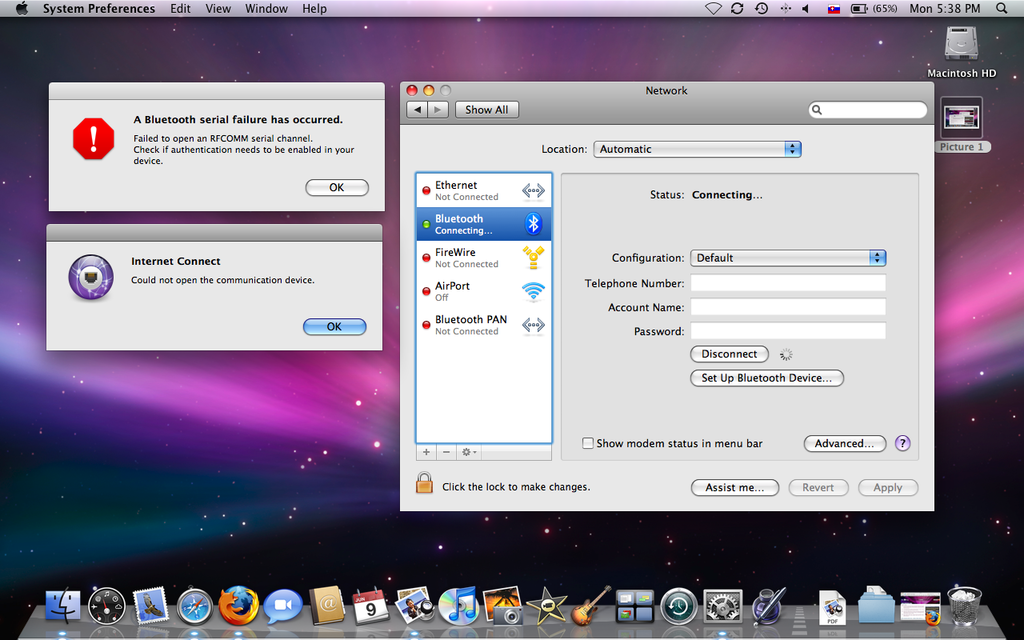Click the purple help question mark button
This screenshot has width=1024, height=640.
(x=902, y=443)
